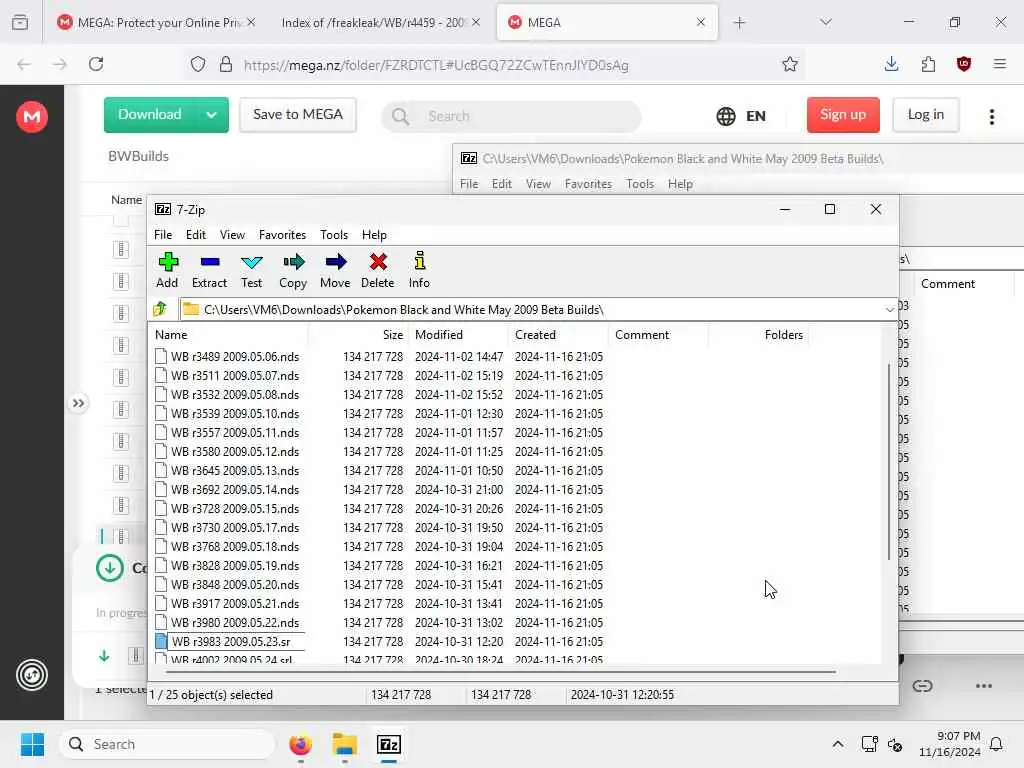Viewport: 1024px width, 768px height.
Task: Sort by the Modified column header
Action: point(458,334)
